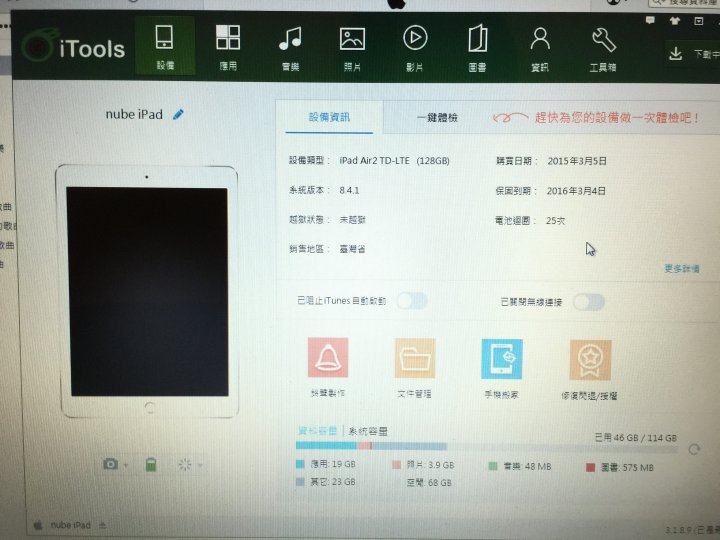The height and width of the screenshot is (540, 720).
Task: Select the 系統容量 storage tab
Action: [368, 431]
